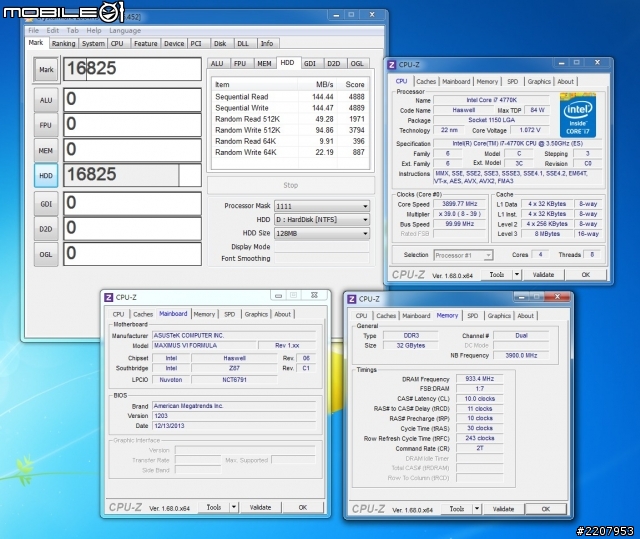Screen dimensions: 640x539
Task: Run the D2D benchmark button
Action: [46, 229]
